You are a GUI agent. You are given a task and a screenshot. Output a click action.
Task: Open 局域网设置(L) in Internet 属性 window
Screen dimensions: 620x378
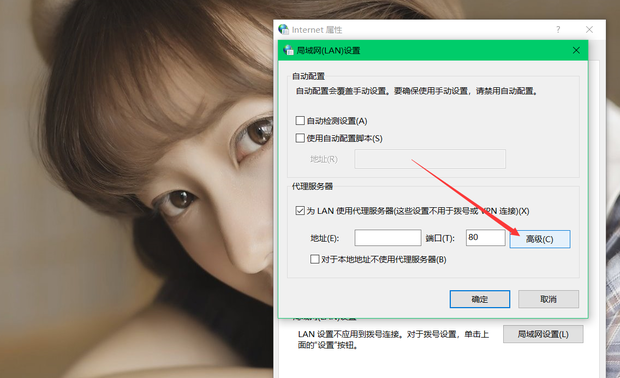pyautogui.click(x=543, y=334)
